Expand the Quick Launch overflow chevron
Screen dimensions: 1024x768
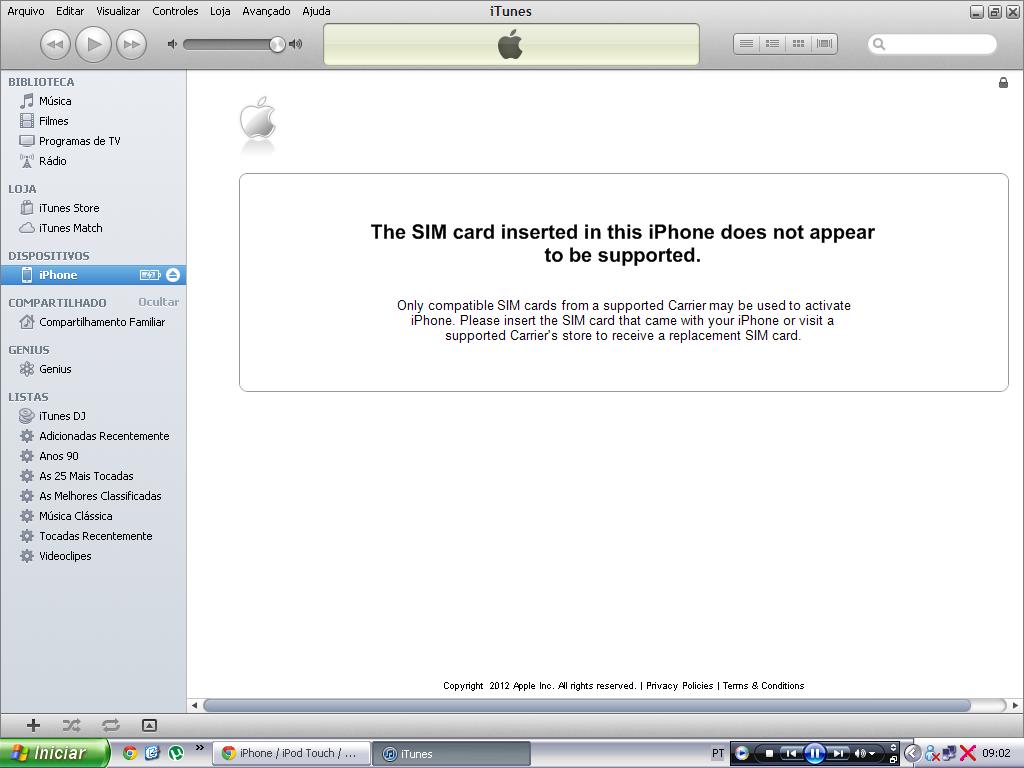click(199, 748)
